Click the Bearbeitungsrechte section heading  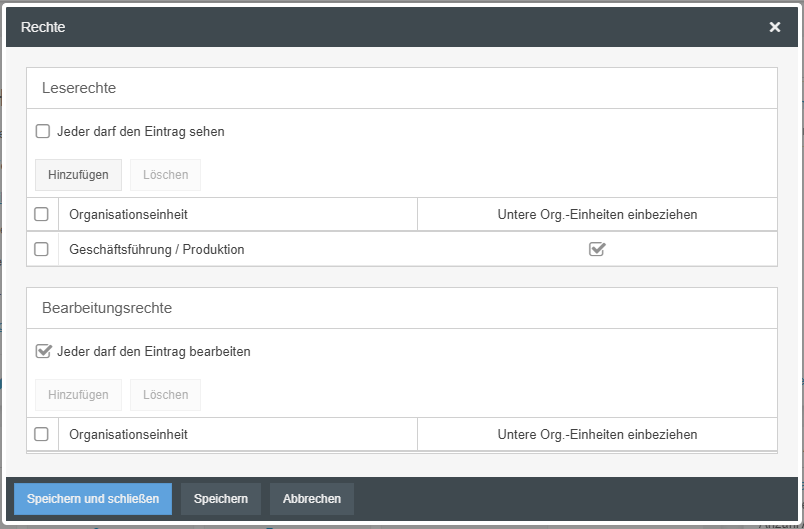(107, 308)
